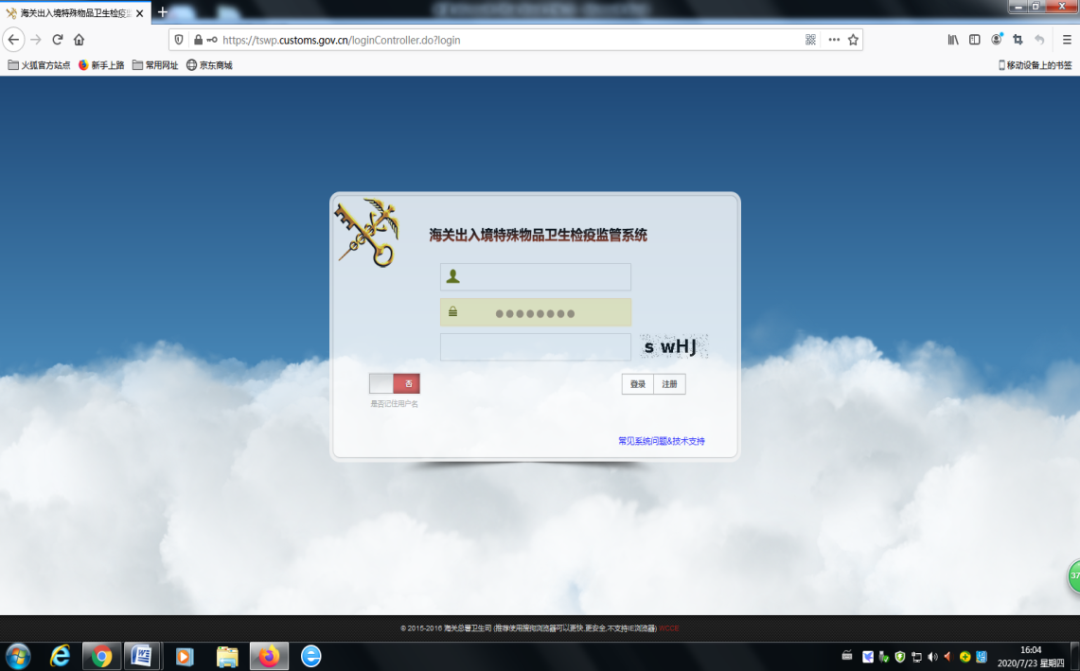Refresh the s wHJ captcha image
1080x671 pixels.
point(674,347)
